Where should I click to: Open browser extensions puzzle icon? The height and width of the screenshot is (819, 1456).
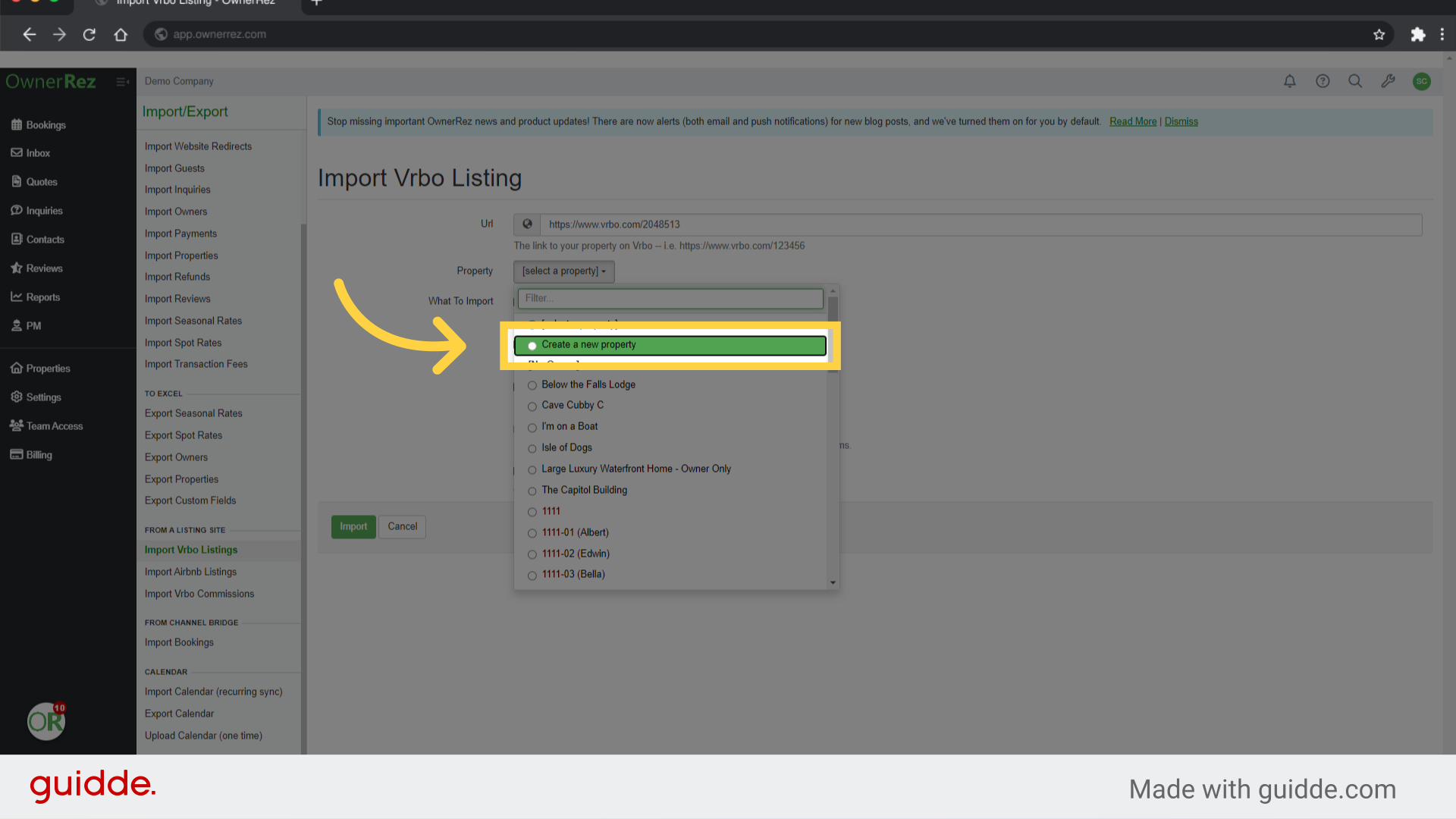(x=1417, y=35)
